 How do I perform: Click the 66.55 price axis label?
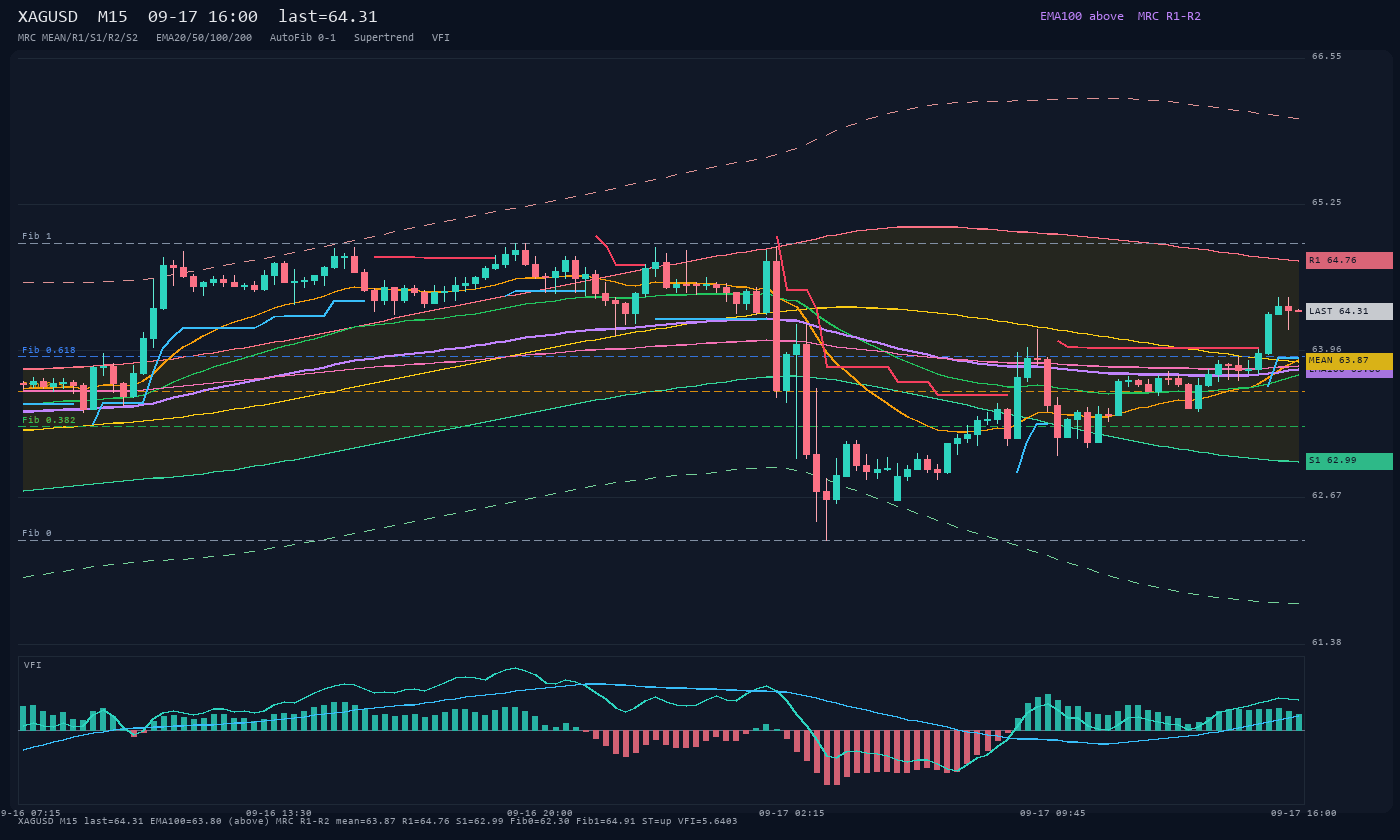click(1327, 57)
